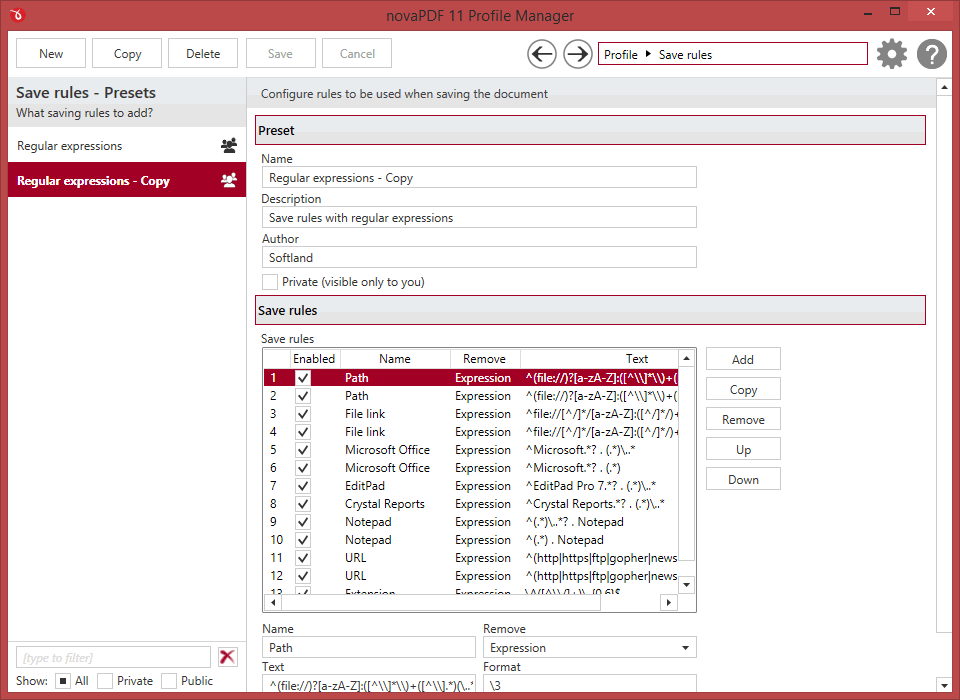Remove the selected save rule
This screenshot has width=960, height=700.
tap(743, 420)
